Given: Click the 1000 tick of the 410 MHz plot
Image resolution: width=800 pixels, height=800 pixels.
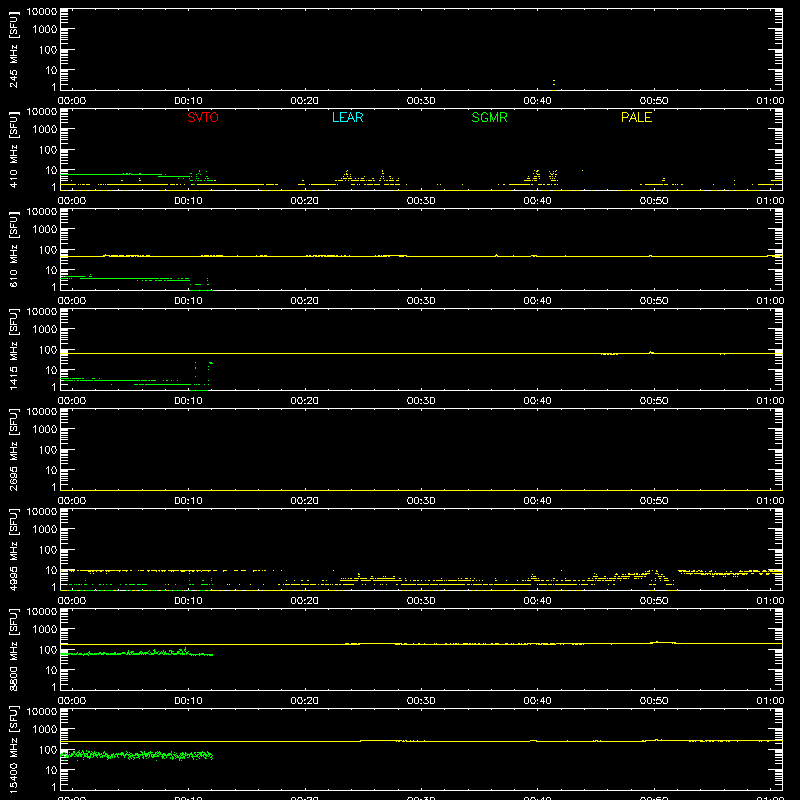Looking at the screenshot, I should [45, 130].
